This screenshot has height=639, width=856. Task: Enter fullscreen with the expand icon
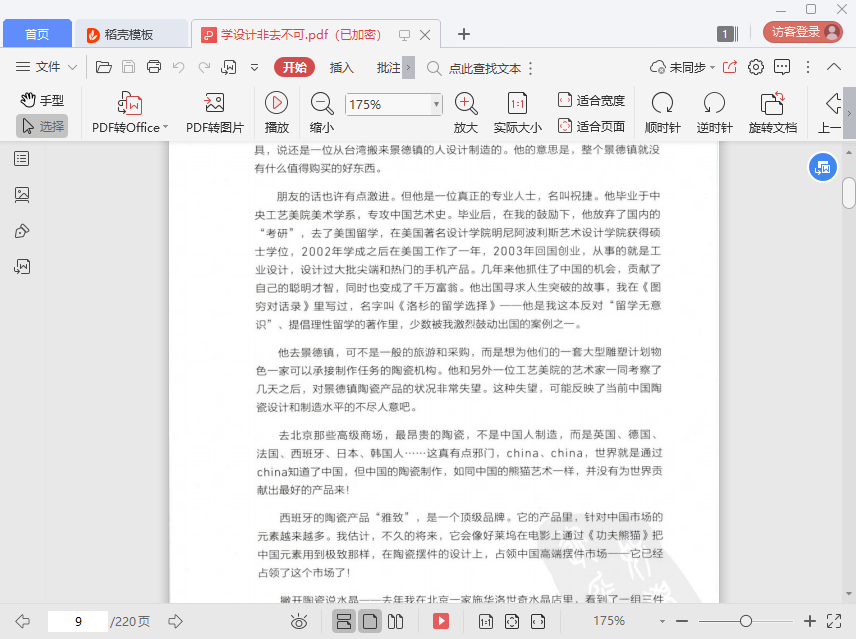coord(834,621)
